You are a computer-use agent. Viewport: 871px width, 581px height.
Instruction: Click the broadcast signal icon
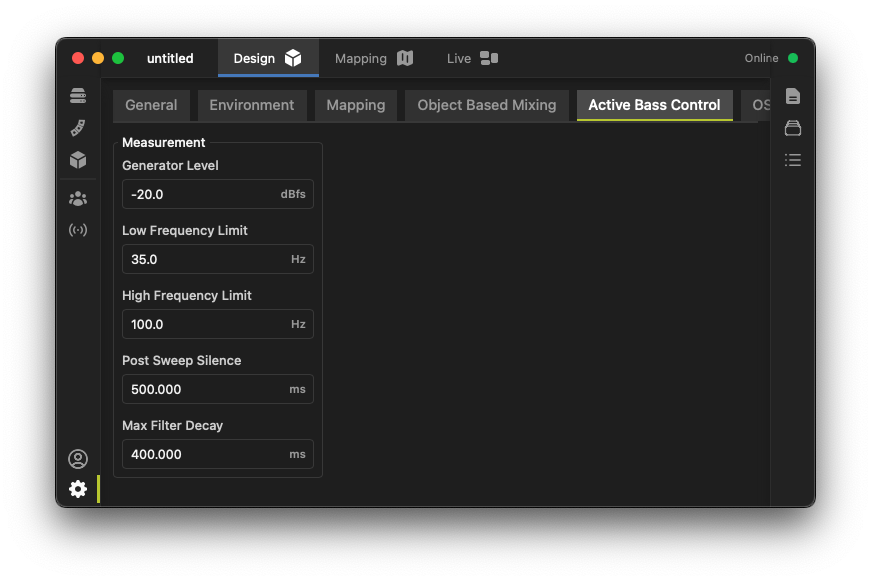tap(78, 230)
